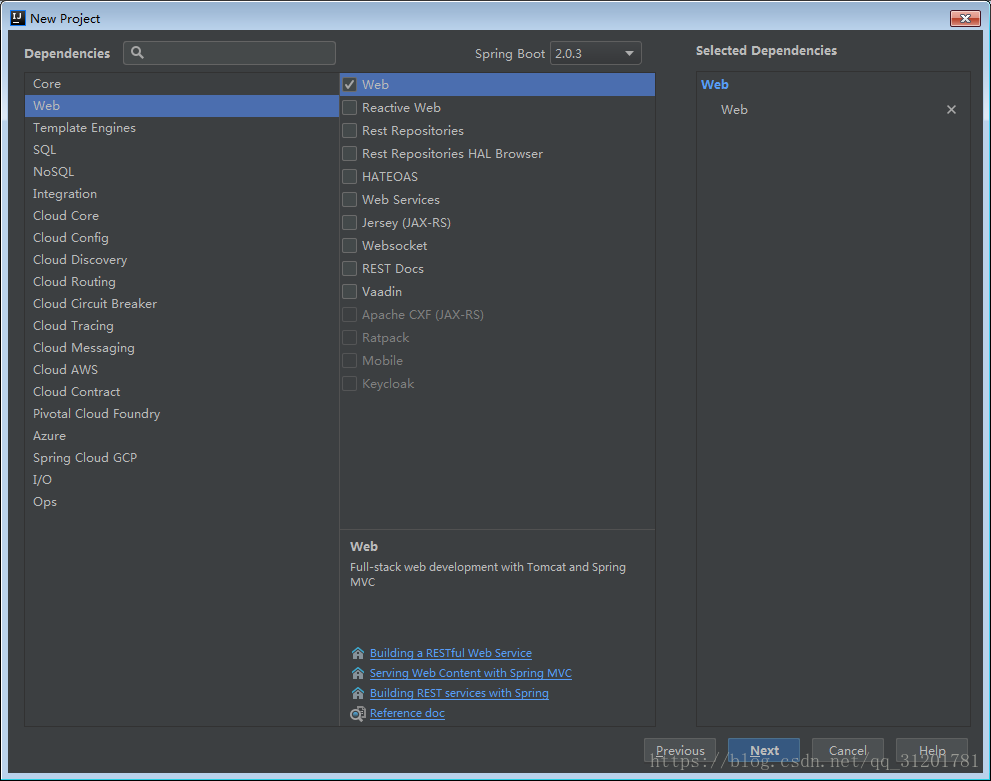
Task: Open the Cloud Core category
Action: [x=181, y=215]
